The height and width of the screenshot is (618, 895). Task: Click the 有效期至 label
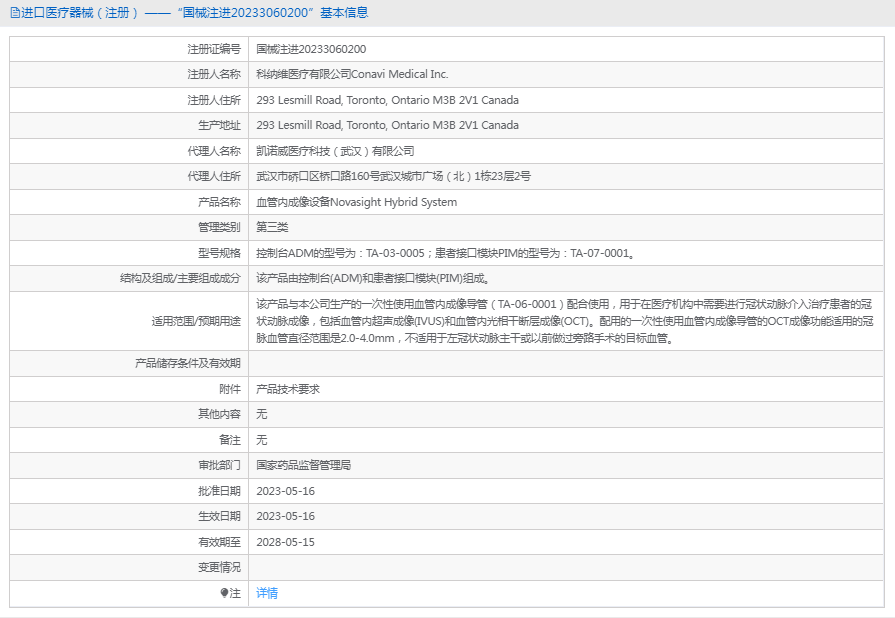click(219, 542)
